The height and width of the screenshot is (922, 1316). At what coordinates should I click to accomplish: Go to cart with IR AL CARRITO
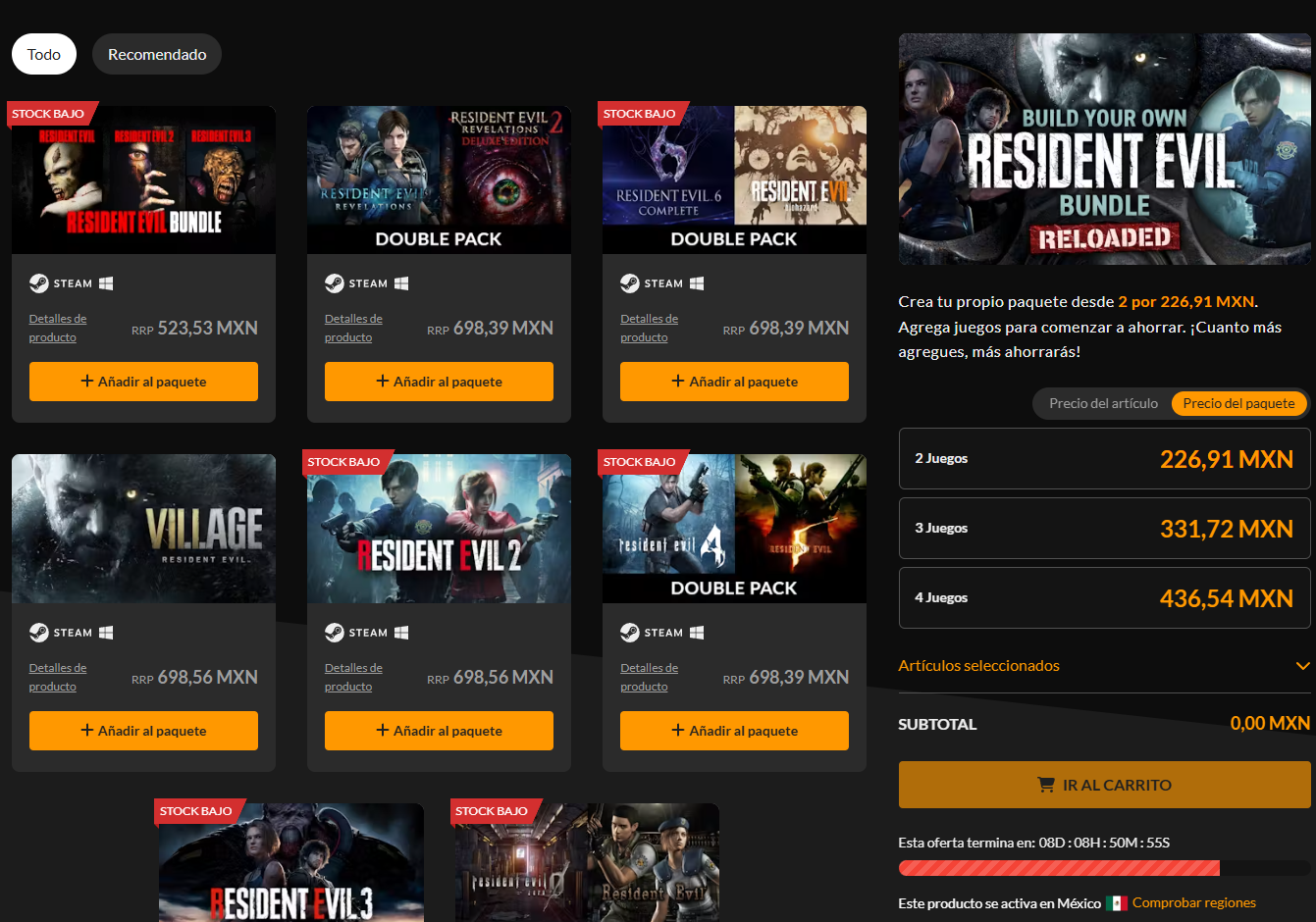(1104, 785)
